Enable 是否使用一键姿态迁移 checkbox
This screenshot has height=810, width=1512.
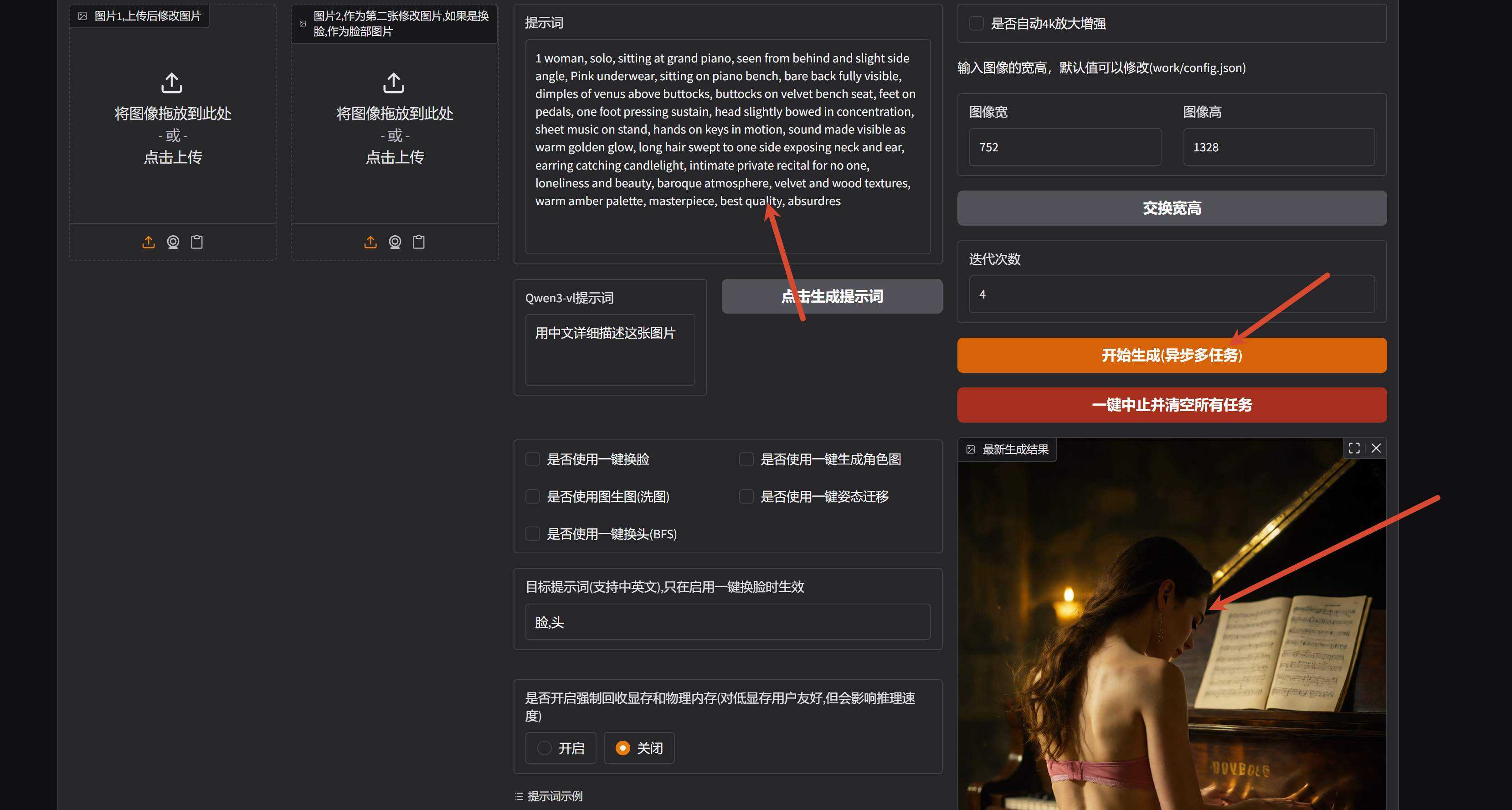point(746,496)
